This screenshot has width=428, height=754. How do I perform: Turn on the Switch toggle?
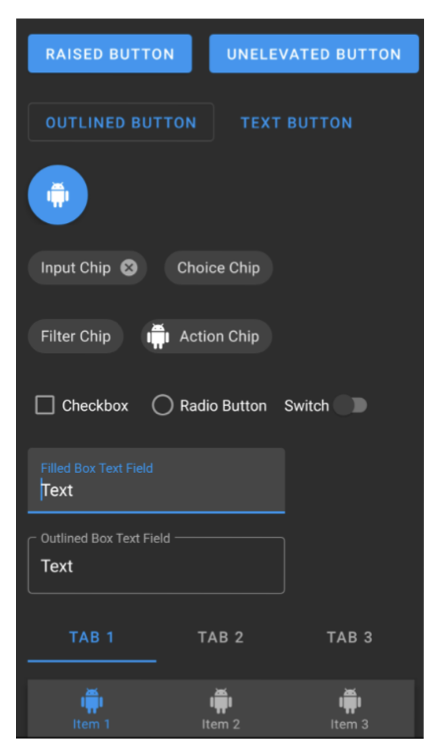350,405
